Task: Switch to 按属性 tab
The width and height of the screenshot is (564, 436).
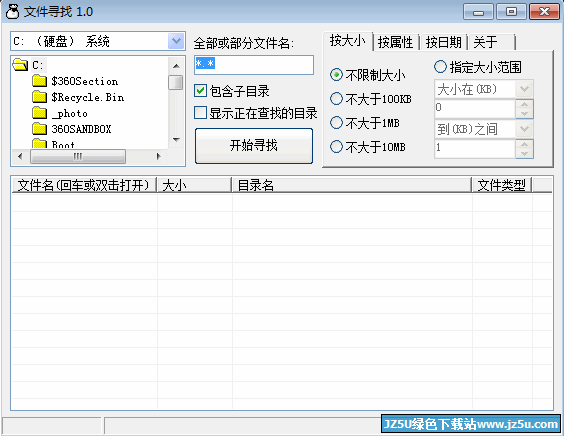Action: coord(395,42)
